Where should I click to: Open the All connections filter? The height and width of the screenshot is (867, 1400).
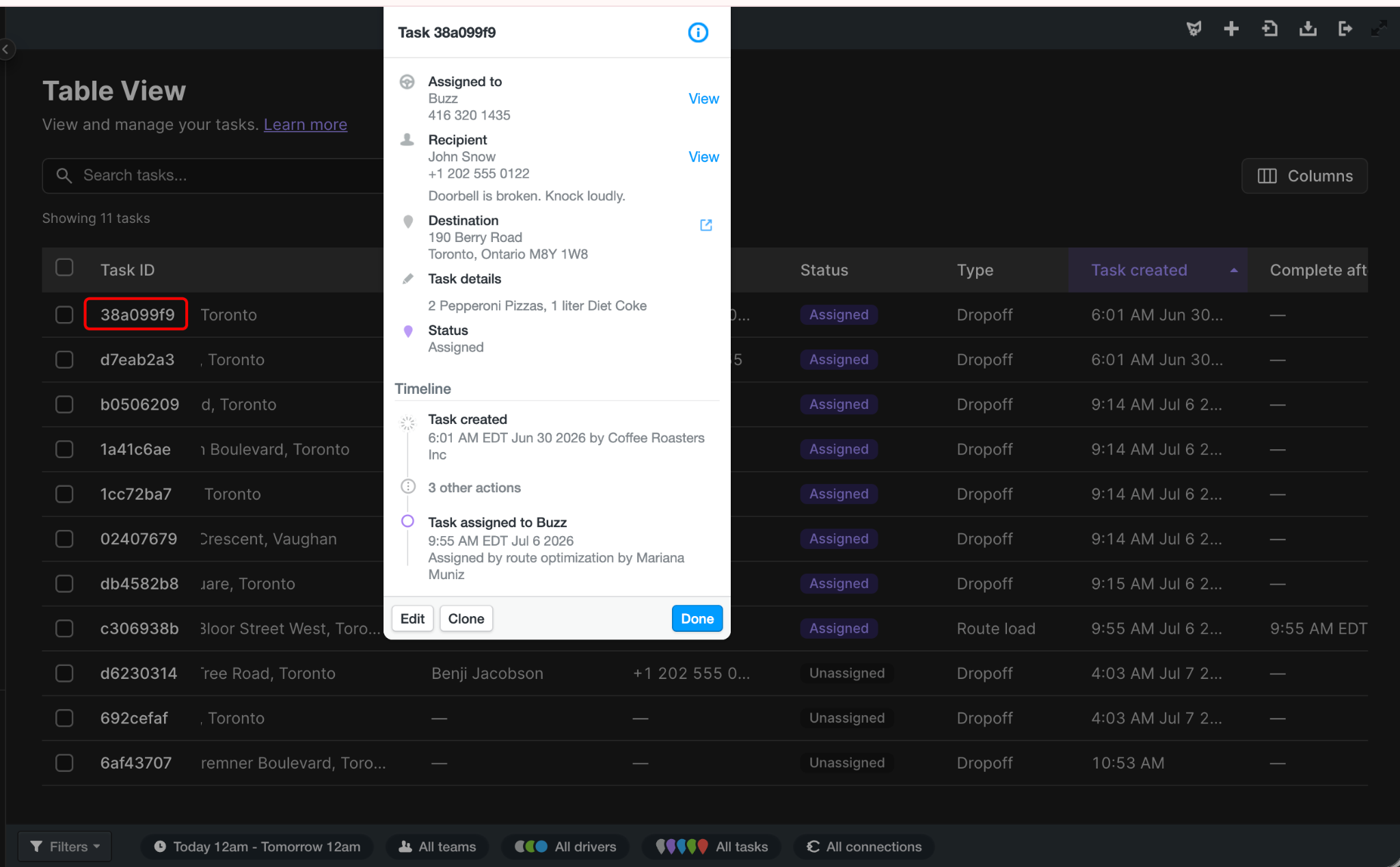(x=864, y=846)
